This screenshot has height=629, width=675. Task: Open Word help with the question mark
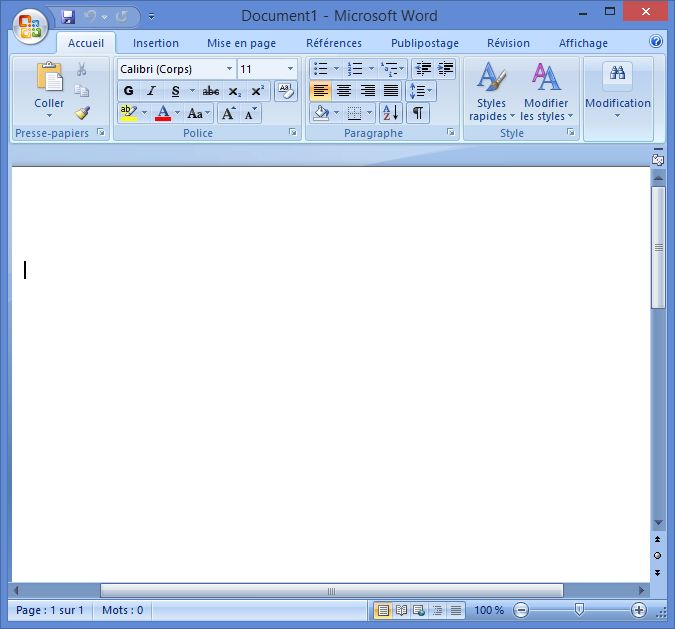click(x=656, y=41)
